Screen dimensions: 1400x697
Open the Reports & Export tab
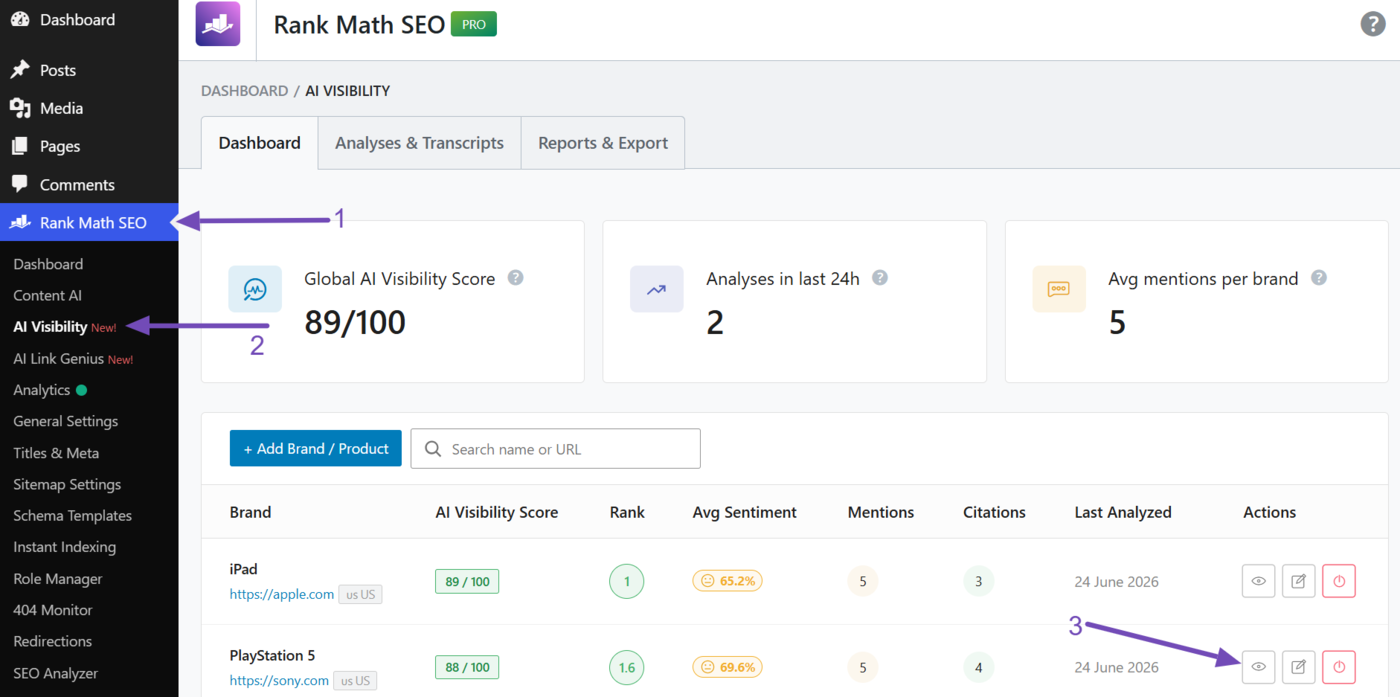click(603, 143)
